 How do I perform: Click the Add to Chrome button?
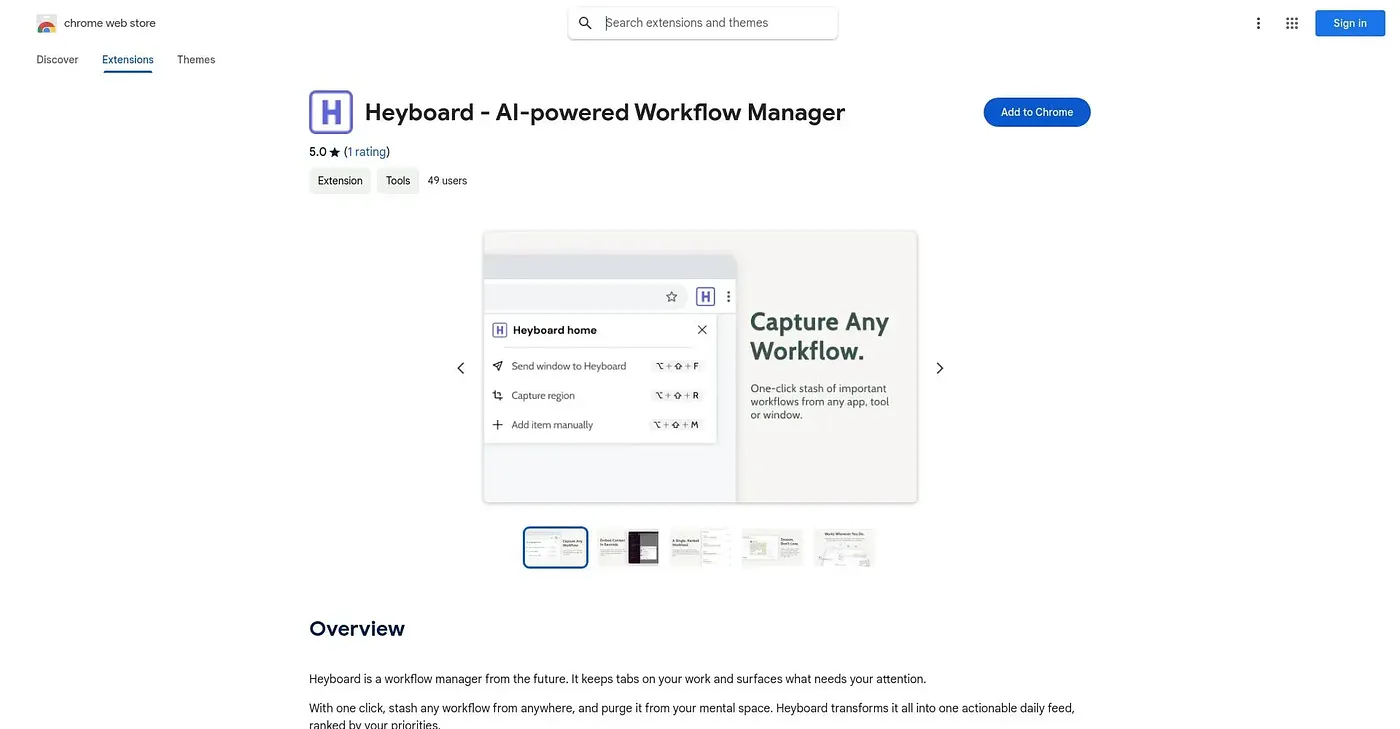coord(1037,112)
